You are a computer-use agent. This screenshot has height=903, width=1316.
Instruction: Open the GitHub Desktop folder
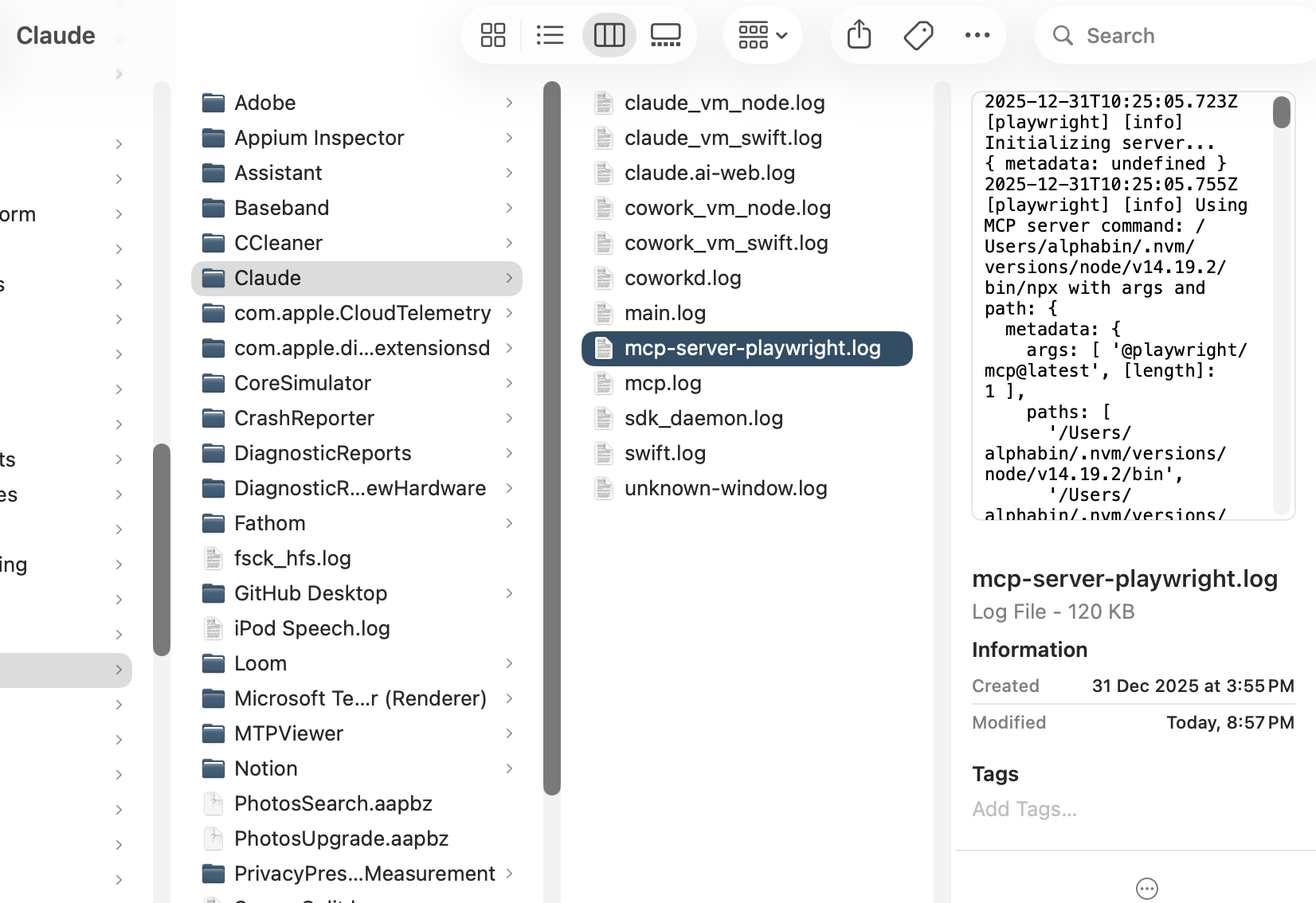tap(310, 593)
